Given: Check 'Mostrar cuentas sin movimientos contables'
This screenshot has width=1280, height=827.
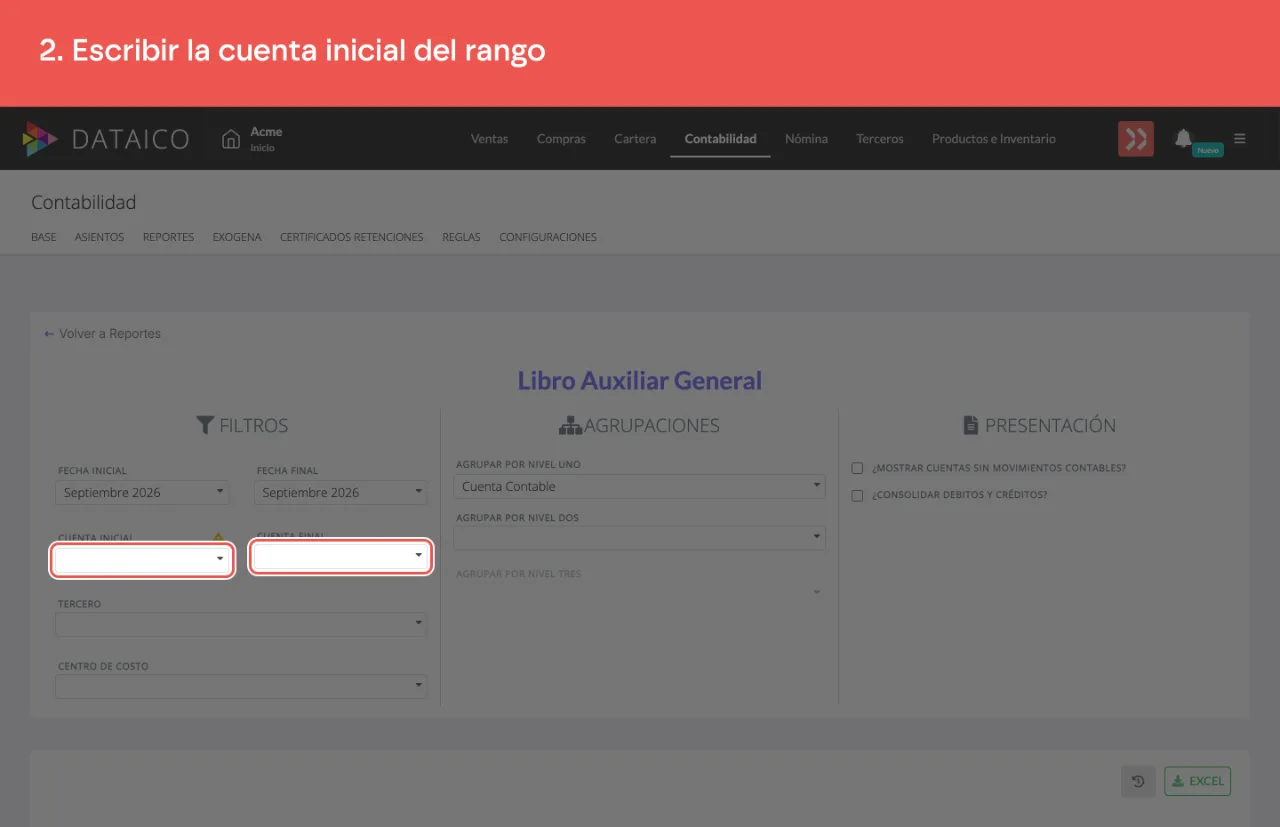Looking at the screenshot, I should click(857, 468).
